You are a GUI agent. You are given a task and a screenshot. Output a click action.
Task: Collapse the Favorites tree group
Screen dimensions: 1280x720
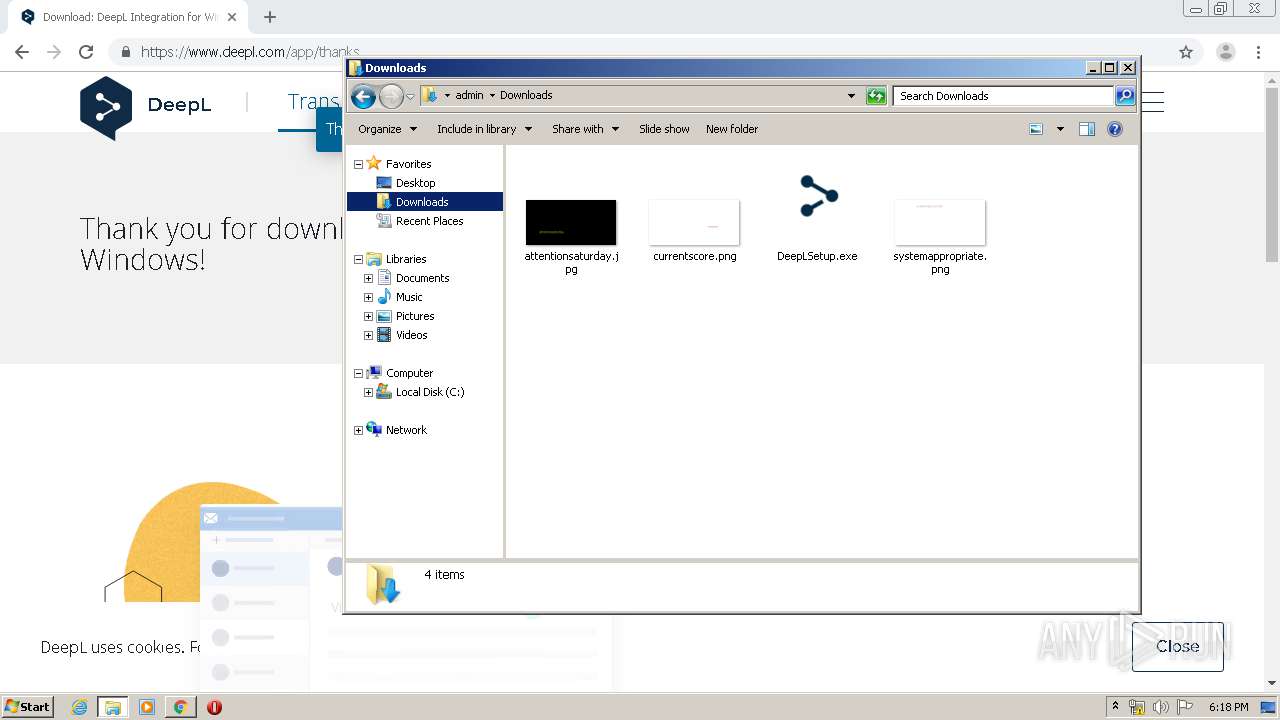click(358, 164)
